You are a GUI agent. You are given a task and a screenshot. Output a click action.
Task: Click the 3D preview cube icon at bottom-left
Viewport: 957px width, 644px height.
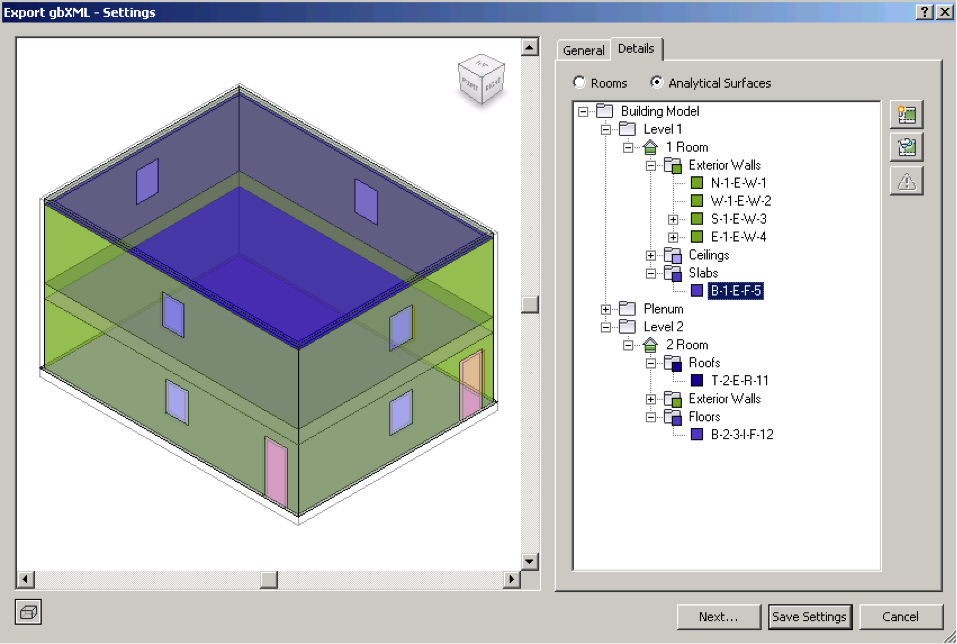(28, 611)
